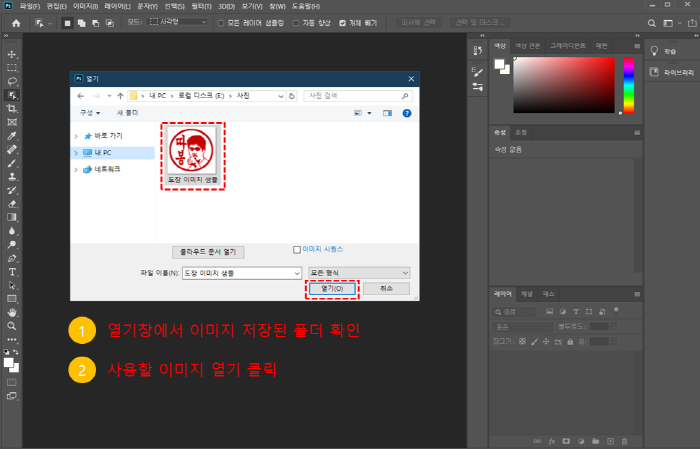Choose Add to selection mode icon
Image resolution: width=700 pixels, height=449 pixels.
81,23
